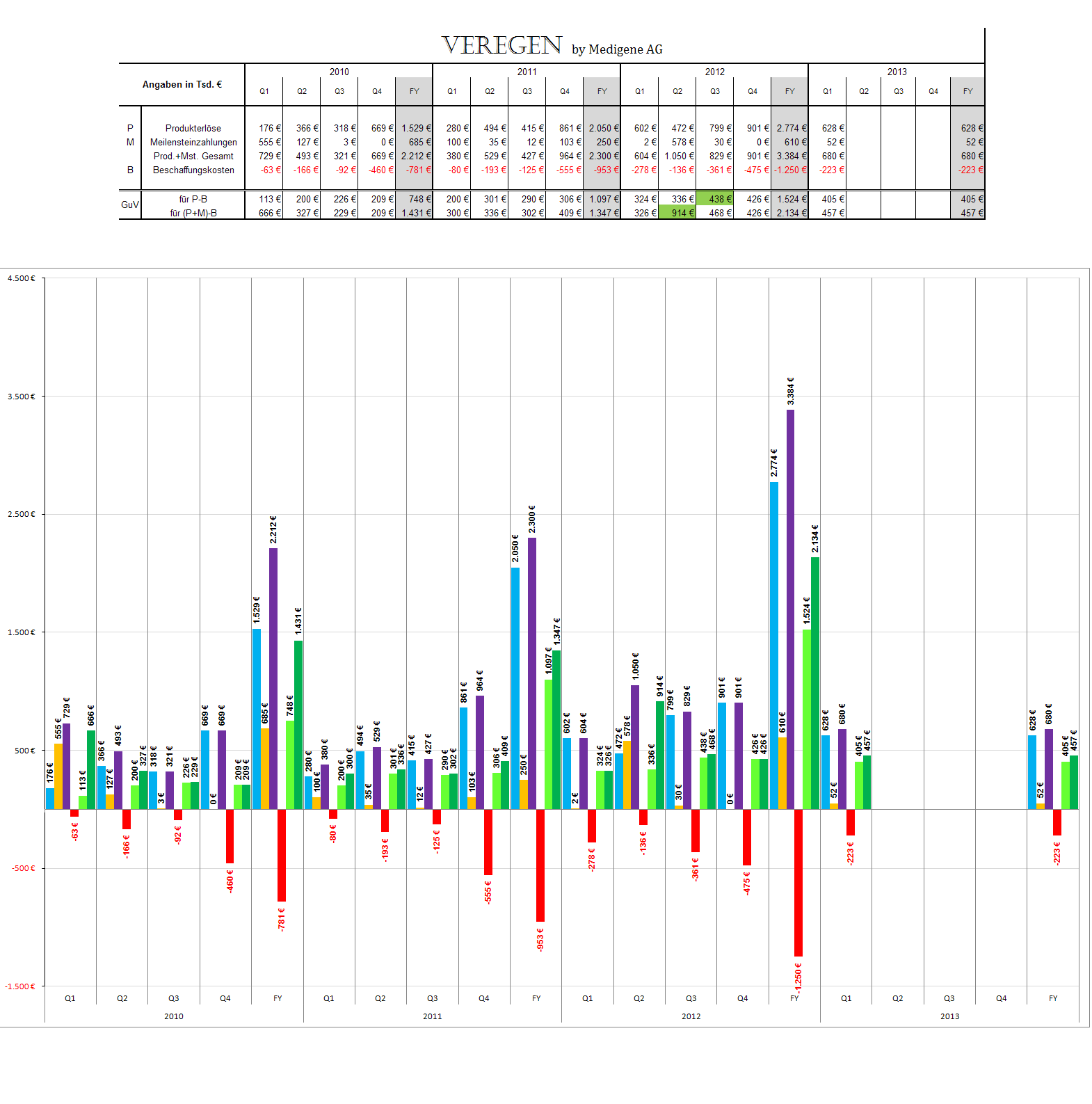1092x1104 pixels.
Task: Click the 1.500 € y-axis label
Action: [x=21, y=632]
